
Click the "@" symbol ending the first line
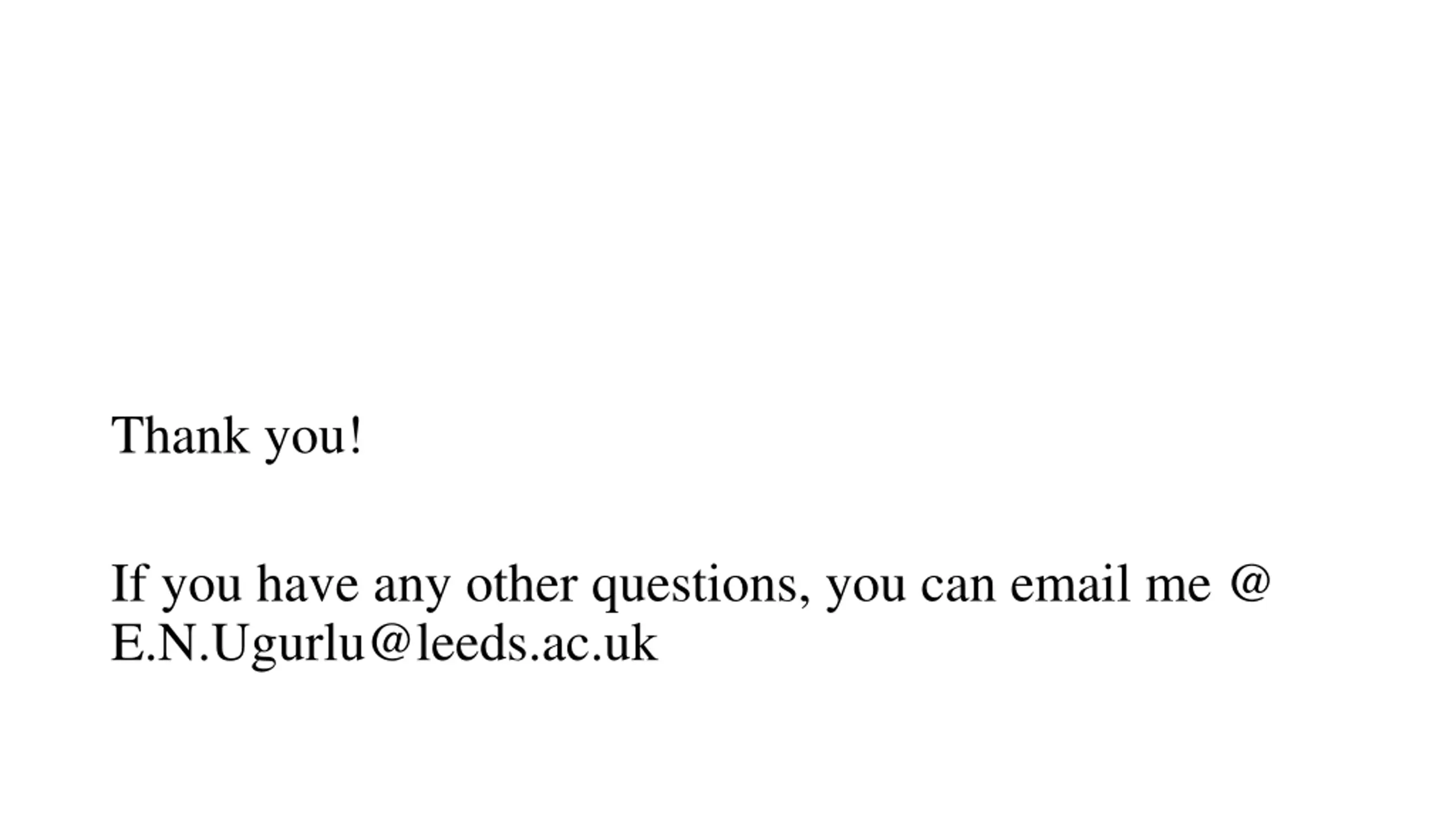pos(1250,583)
